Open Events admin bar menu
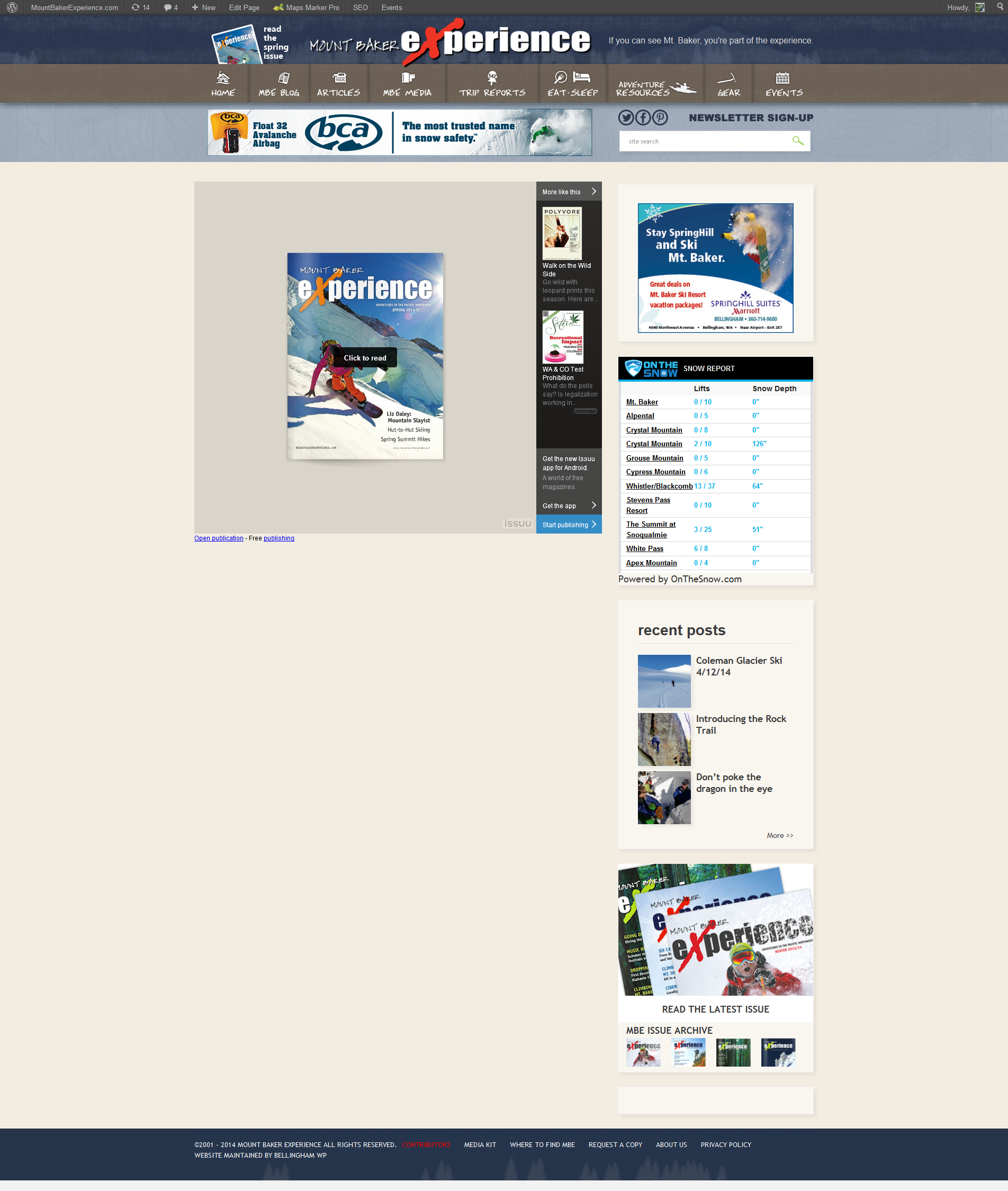The image size is (1008, 1191). 391,7
